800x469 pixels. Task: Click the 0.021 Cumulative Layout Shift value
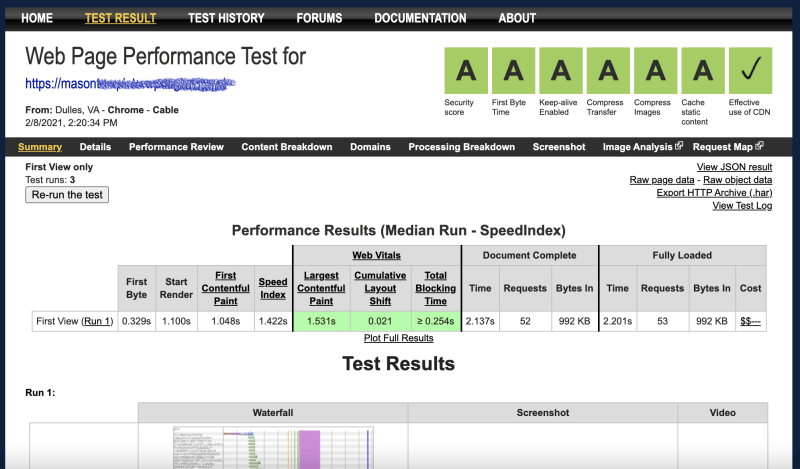380,321
